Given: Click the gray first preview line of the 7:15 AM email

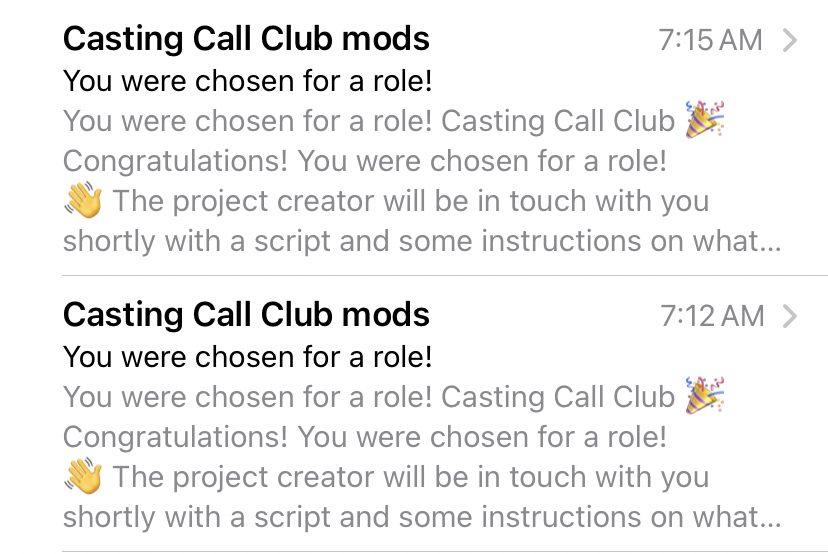Looking at the screenshot, I should [x=368, y=121].
